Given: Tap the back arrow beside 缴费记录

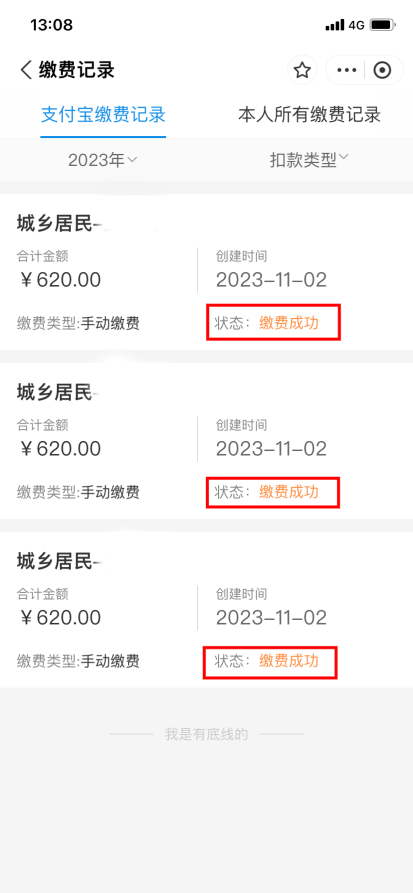Looking at the screenshot, I should click(x=26, y=71).
